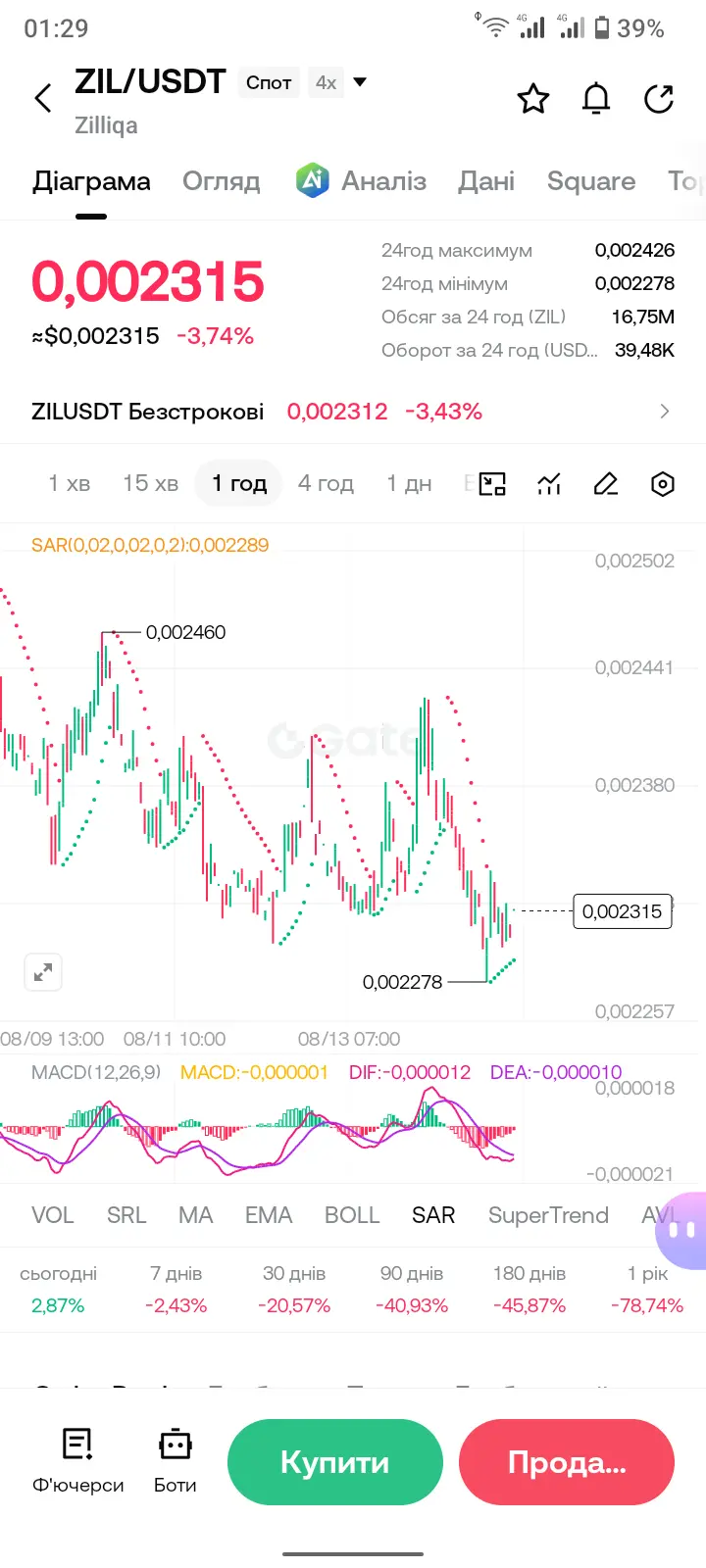Switch to the Огляд tab
Viewport: 706px width, 1568px height.
[x=222, y=181]
